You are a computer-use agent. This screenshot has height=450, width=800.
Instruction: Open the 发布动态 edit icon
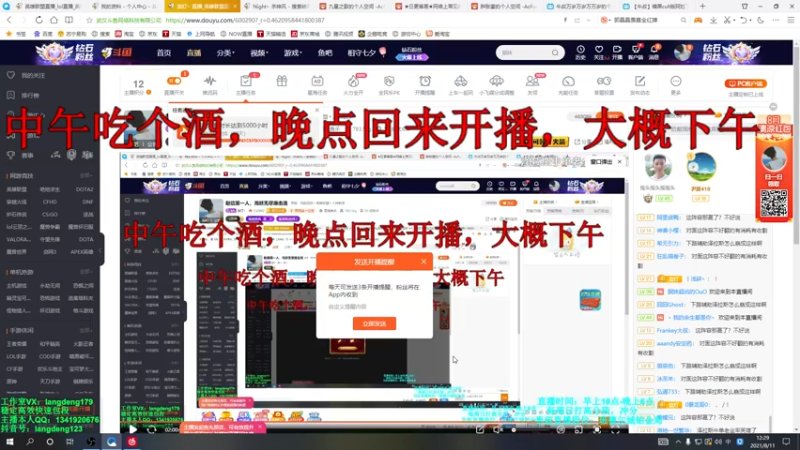(x=639, y=81)
